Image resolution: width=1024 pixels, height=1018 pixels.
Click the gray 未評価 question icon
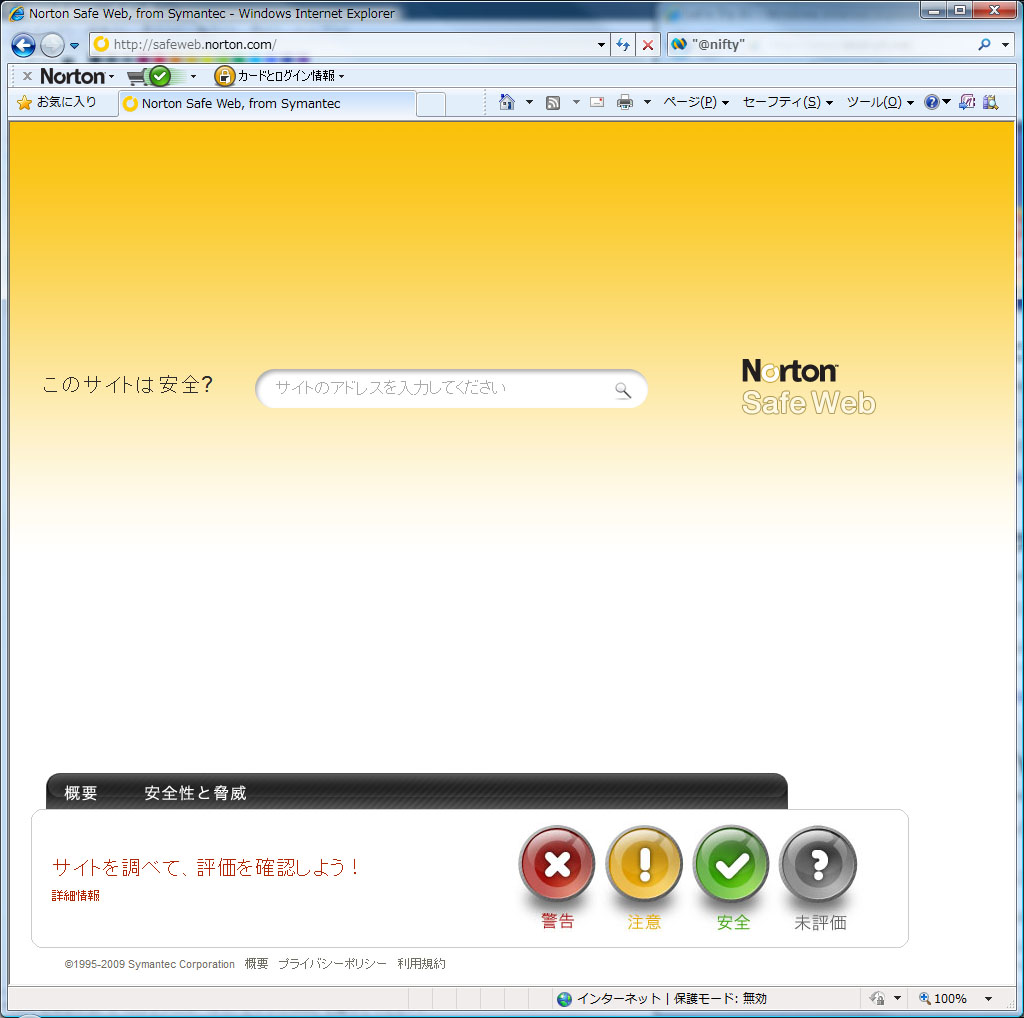coord(818,865)
